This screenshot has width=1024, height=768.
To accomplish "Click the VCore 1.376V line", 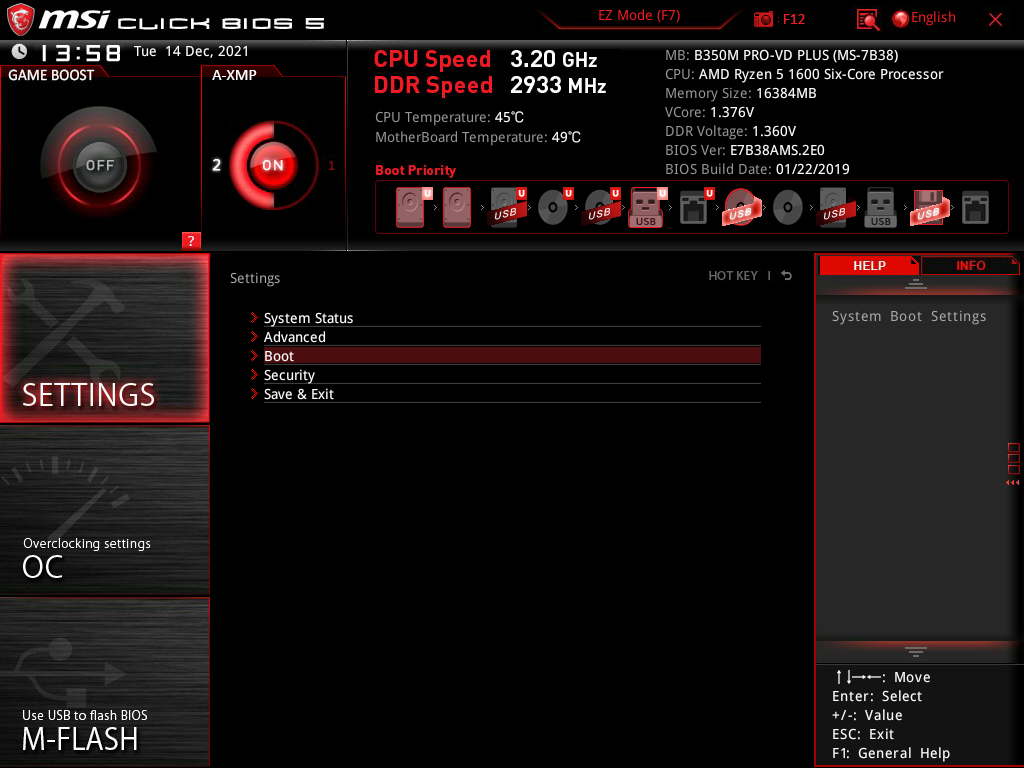I will pyautogui.click(x=709, y=112).
